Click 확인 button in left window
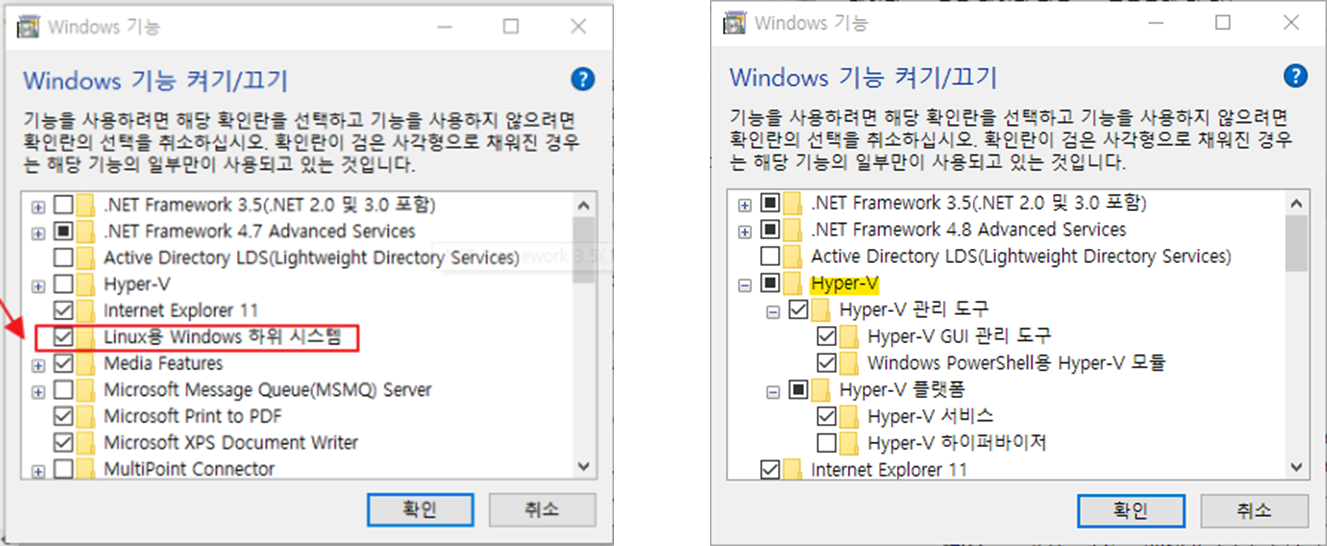 pyautogui.click(x=420, y=509)
